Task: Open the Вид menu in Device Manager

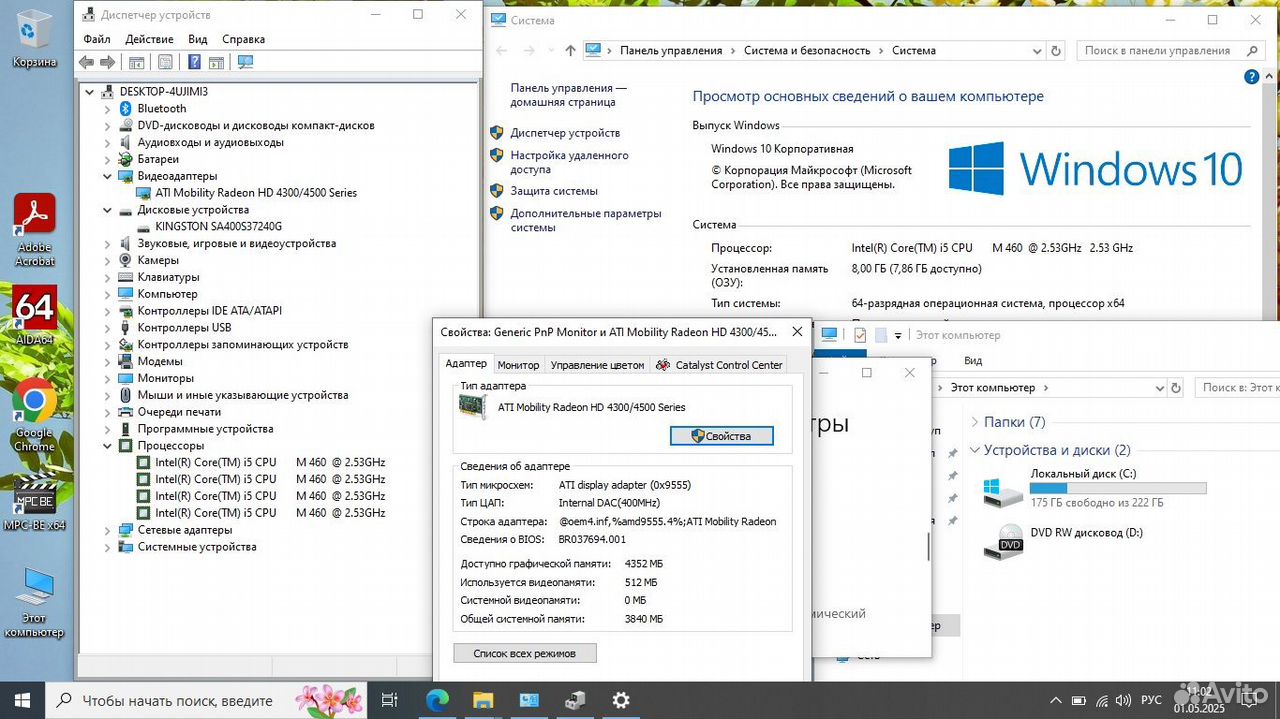Action: pyautogui.click(x=198, y=39)
